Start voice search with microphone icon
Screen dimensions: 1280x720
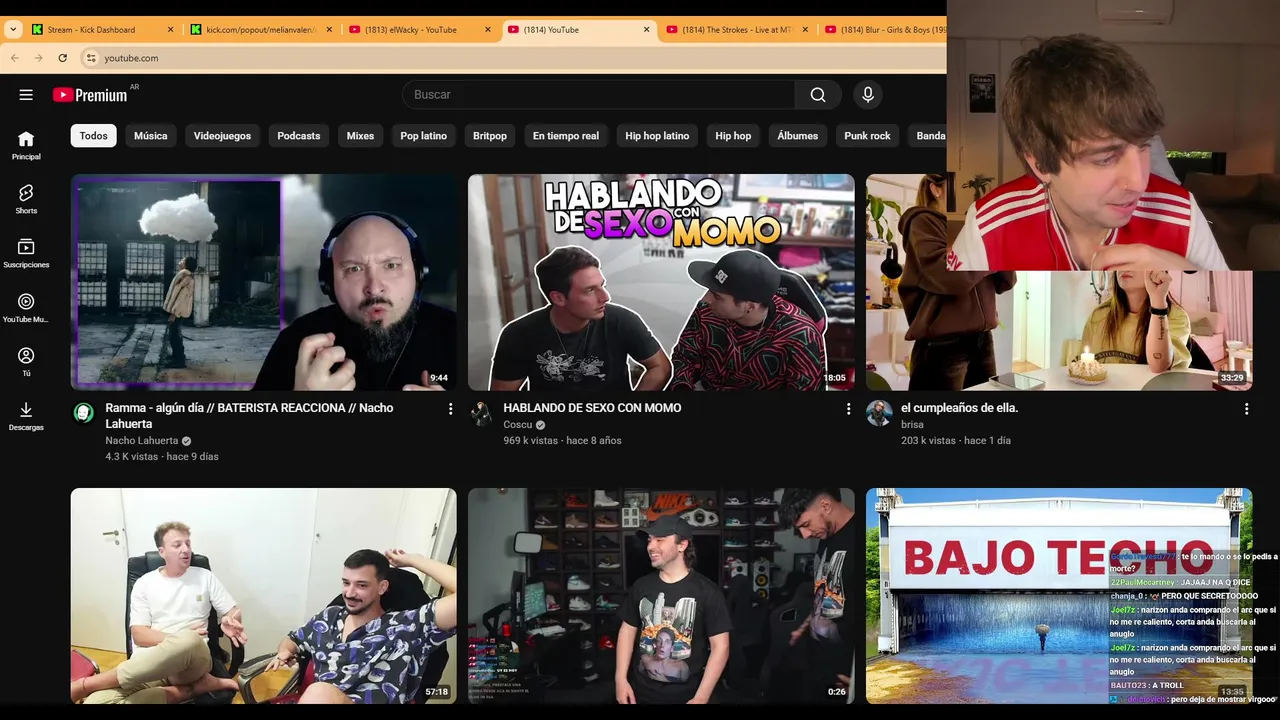[x=868, y=95]
